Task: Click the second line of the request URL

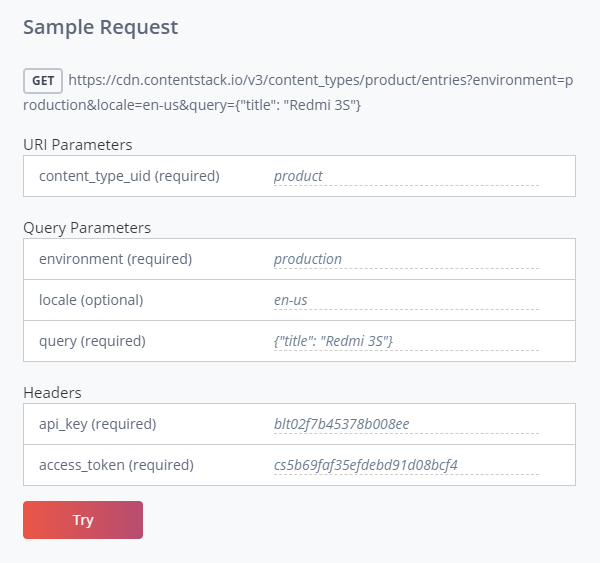Action: (192, 105)
